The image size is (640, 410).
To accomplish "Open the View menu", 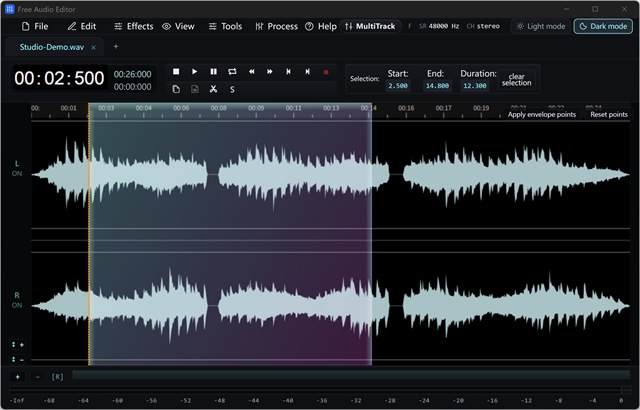I will click(178, 27).
